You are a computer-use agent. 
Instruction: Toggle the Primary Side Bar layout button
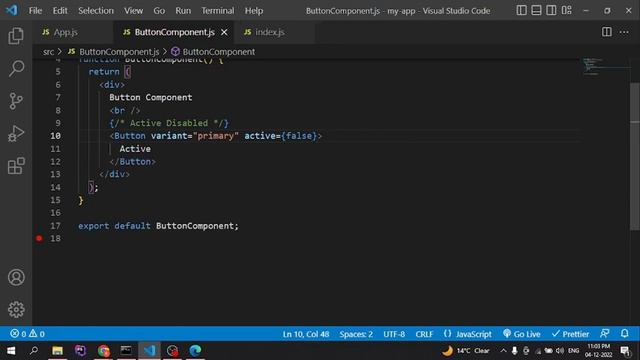(x=521, y=10)
